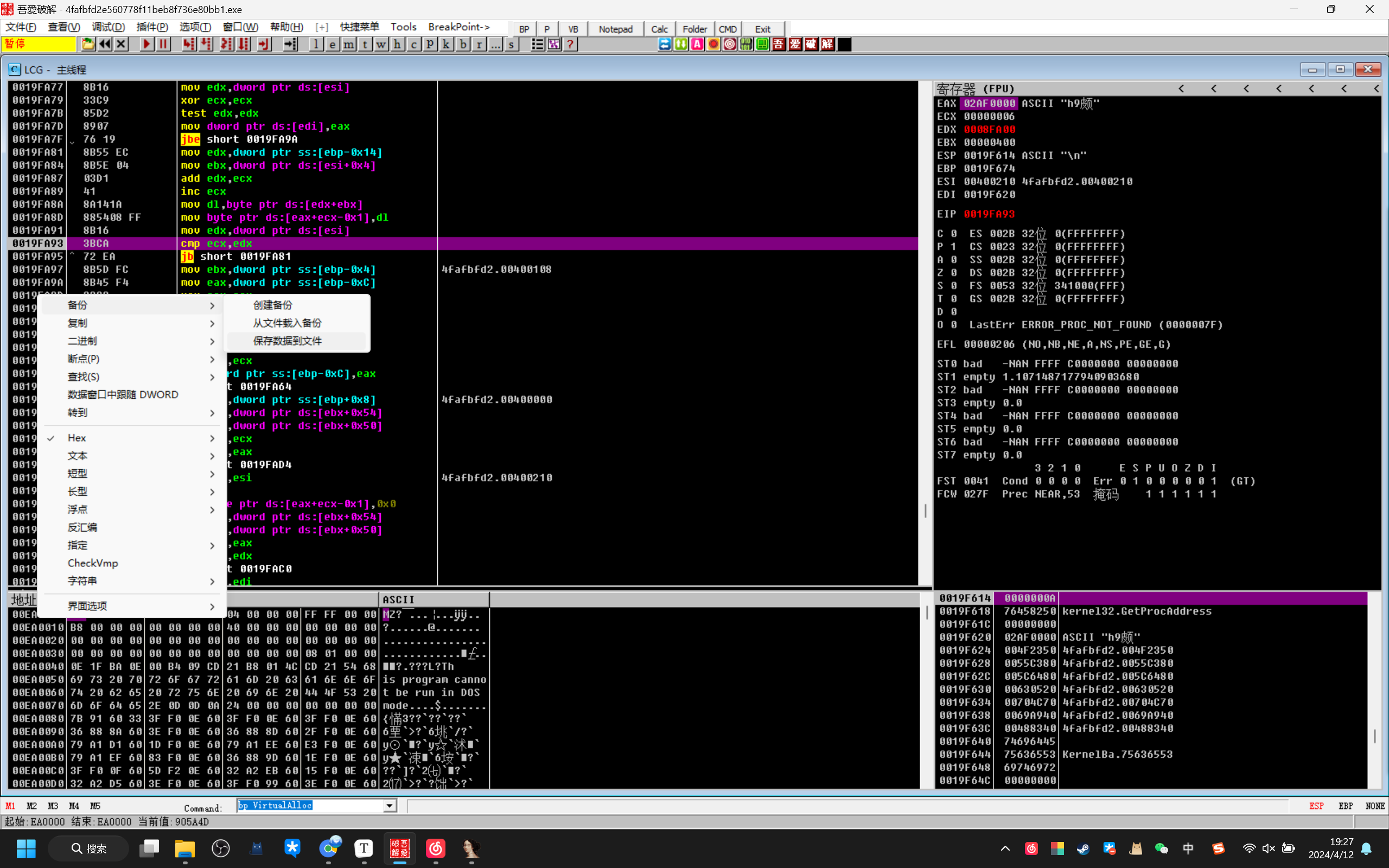Viewport: 1389px width, 868px height.
Task: Click the CMD button
Action: pyautogui.click(x=728, y=29)
